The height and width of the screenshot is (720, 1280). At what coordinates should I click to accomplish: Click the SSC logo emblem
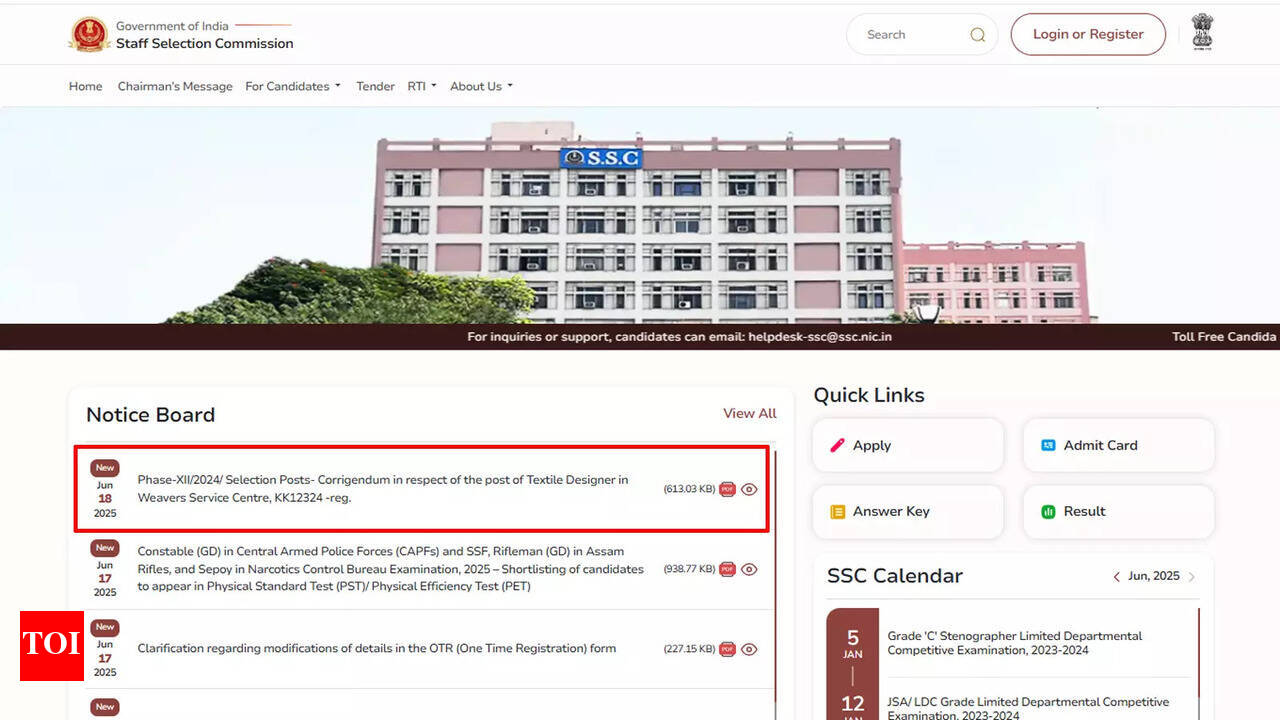(x=89, y=35)
